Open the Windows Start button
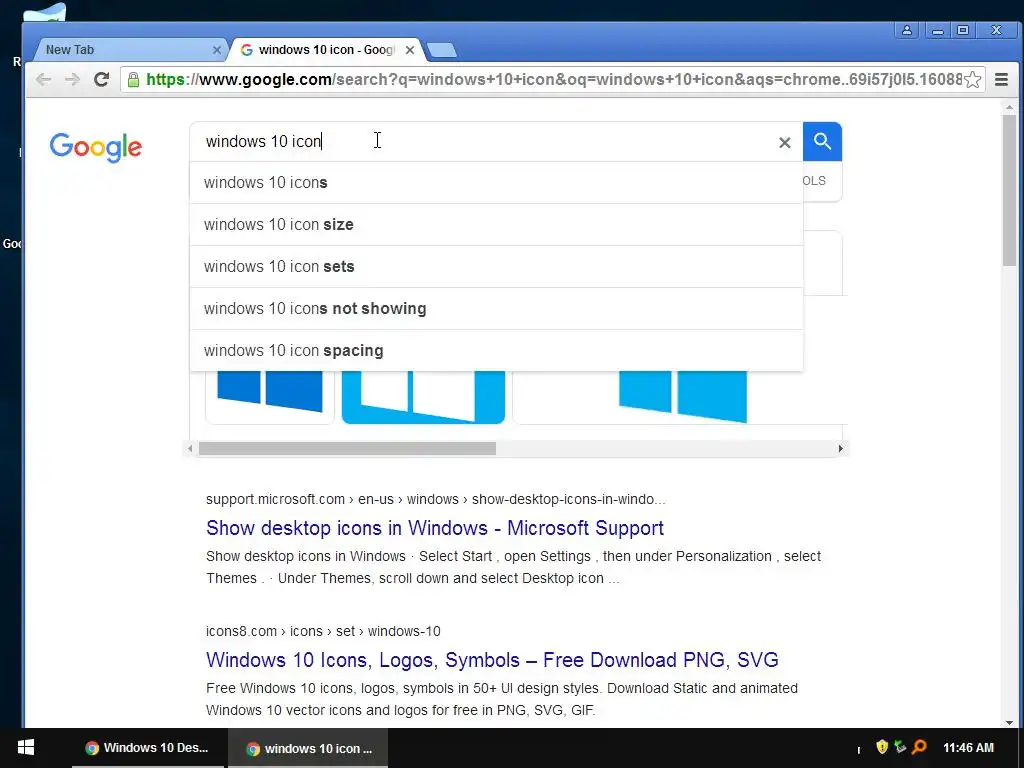This screenshot has width=1024, height=768. tap(25, 748)
